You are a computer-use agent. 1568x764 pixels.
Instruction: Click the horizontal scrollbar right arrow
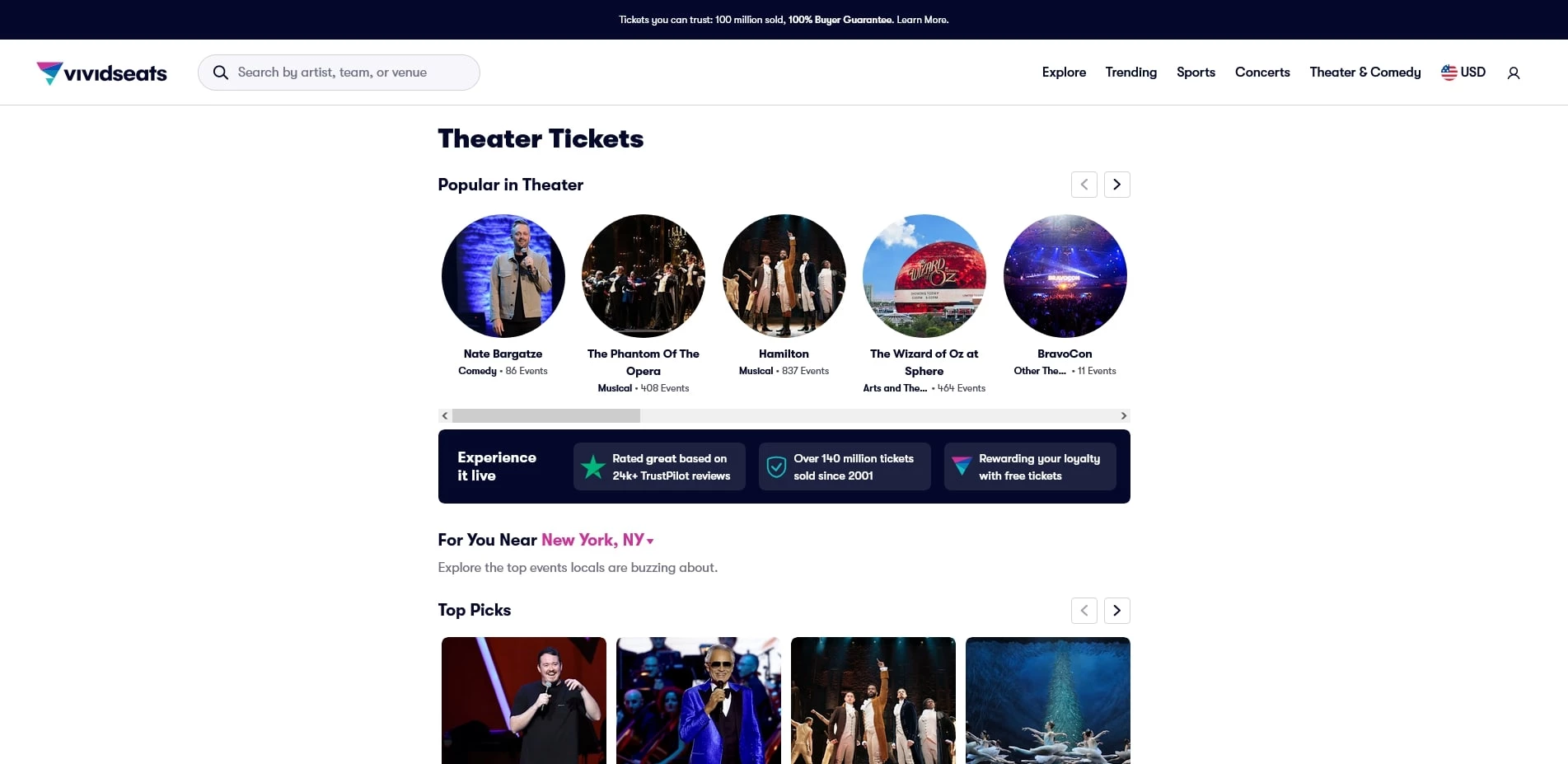(x=1123, y=416)
